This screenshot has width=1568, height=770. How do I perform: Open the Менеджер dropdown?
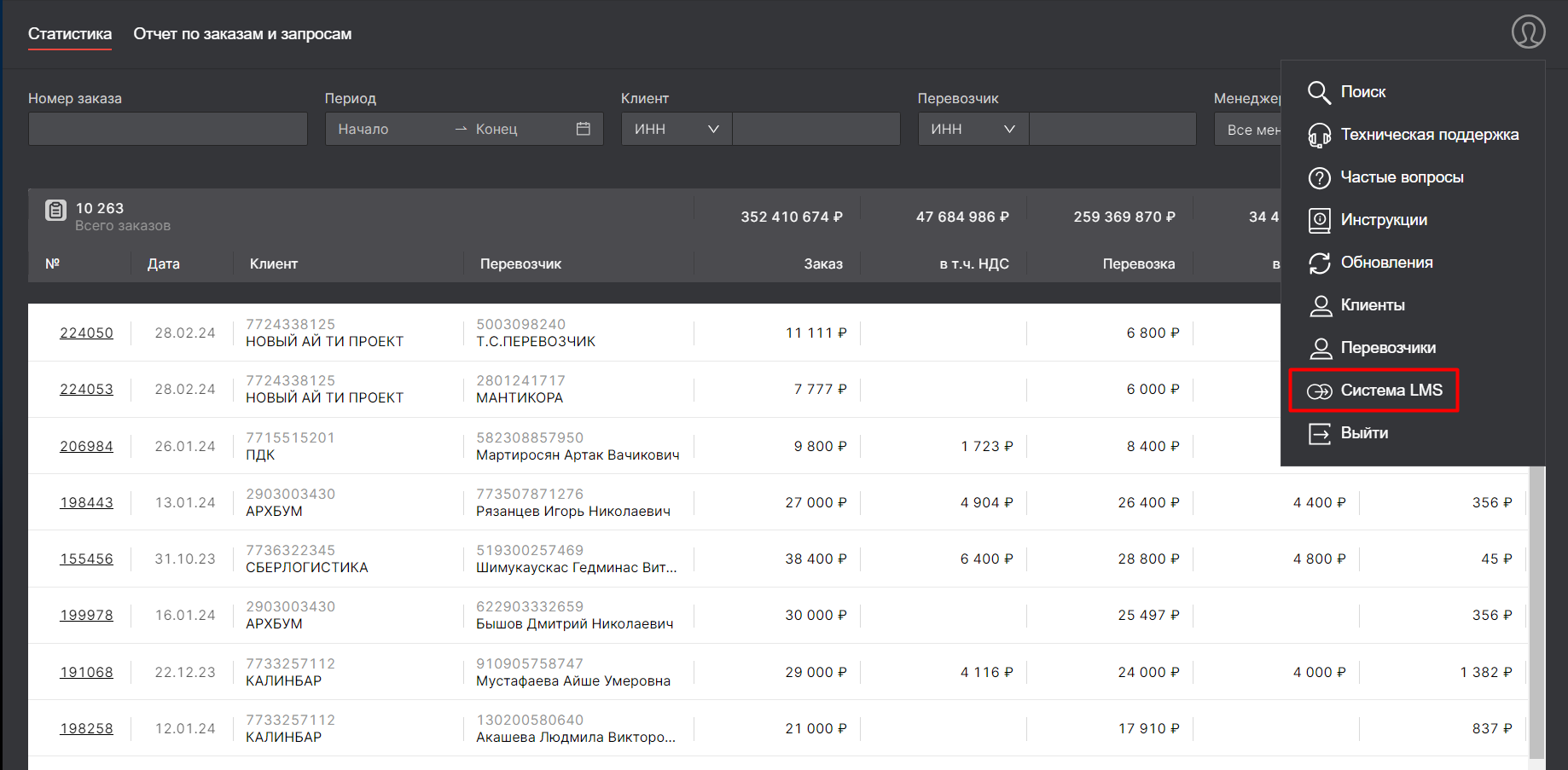1247,129
